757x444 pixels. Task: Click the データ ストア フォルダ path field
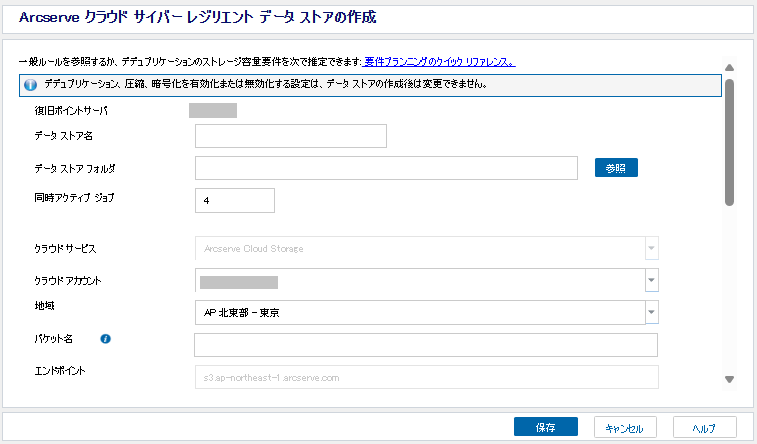(x=386, y=168)
